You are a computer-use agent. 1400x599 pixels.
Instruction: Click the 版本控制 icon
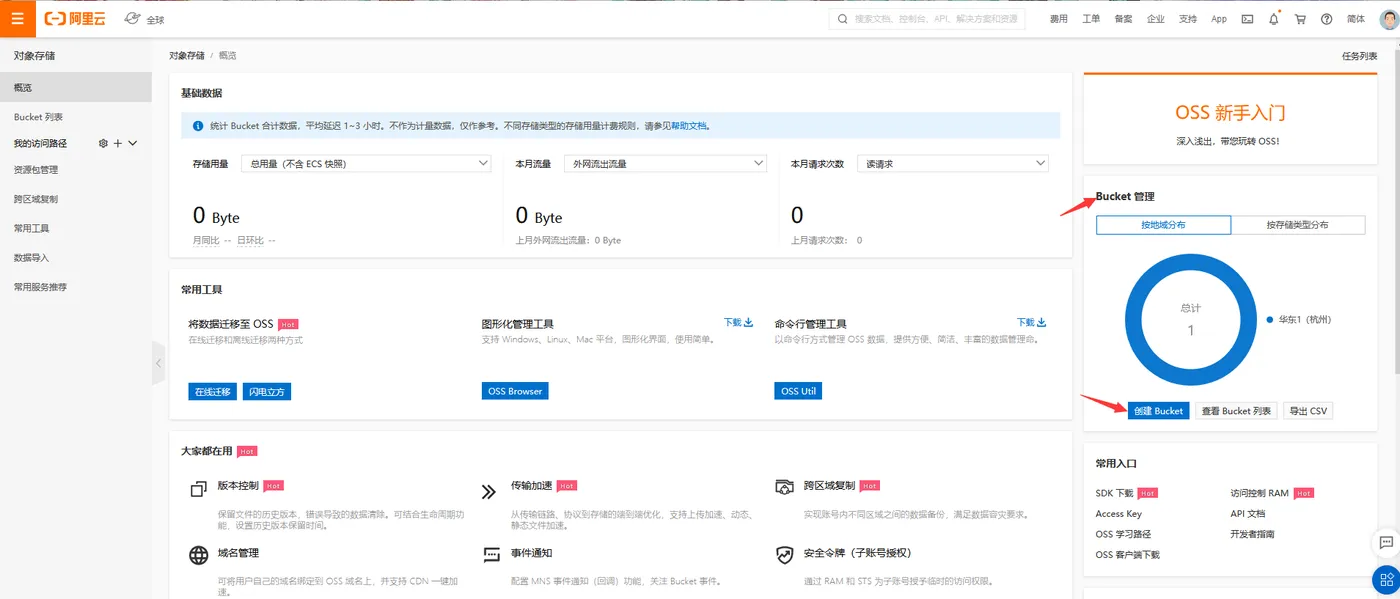click(197, 490)
